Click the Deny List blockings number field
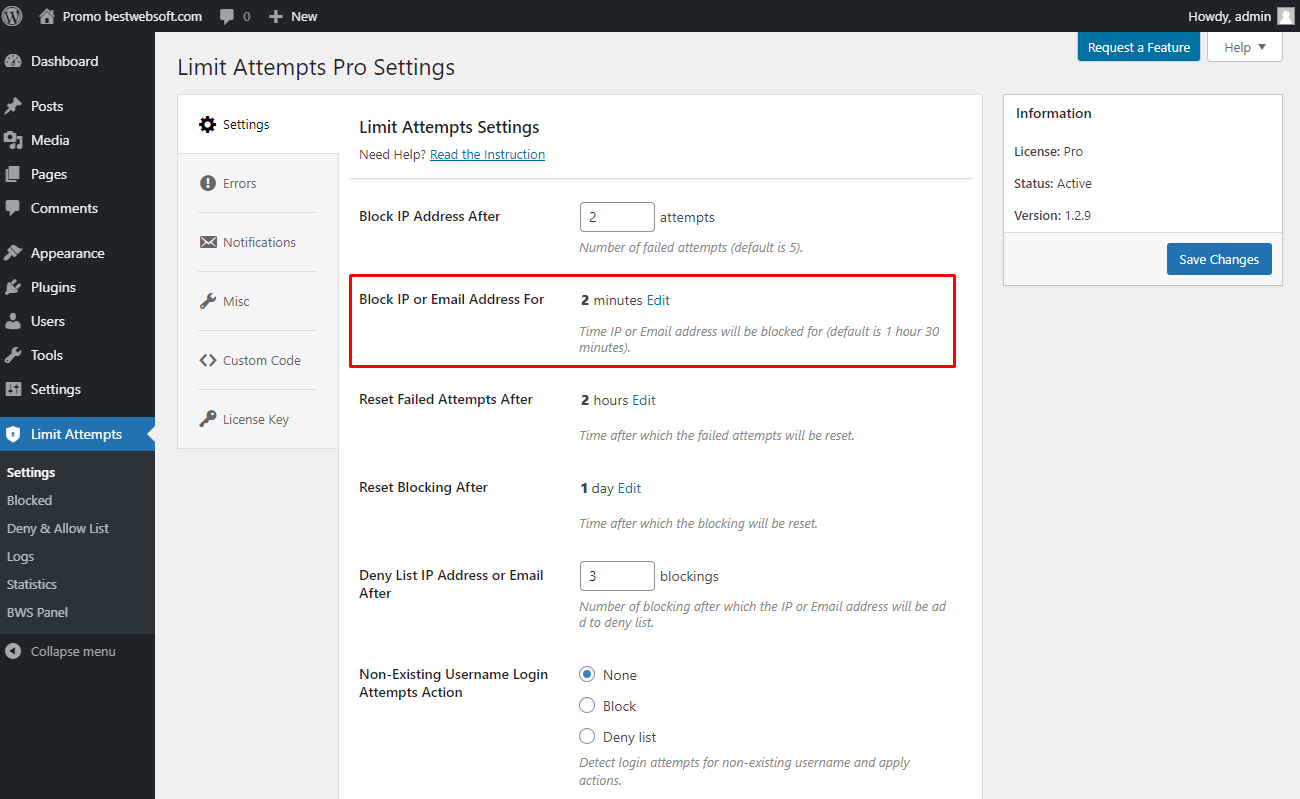This screenshot has width=1300, height=799. (x=617, y=576)
